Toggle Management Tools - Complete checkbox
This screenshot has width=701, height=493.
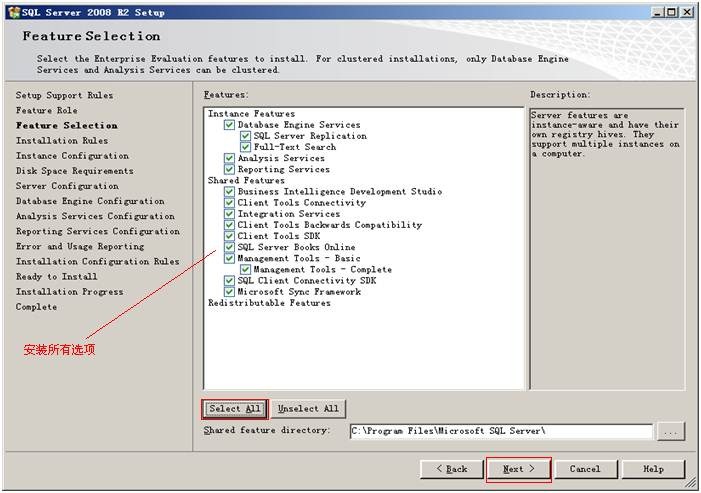tap(246, 270)
